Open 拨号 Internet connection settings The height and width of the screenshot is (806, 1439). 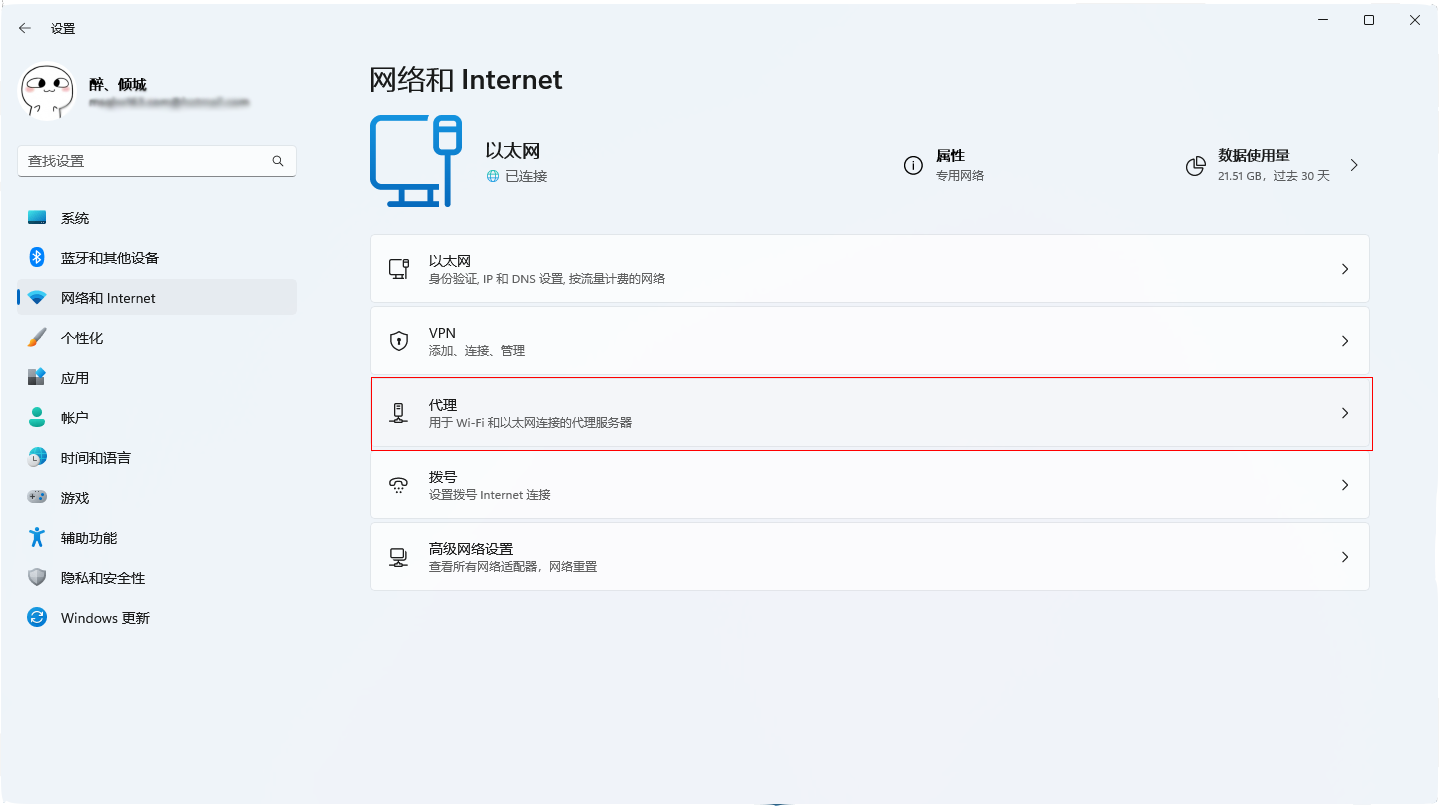click(x=869, y=485)
